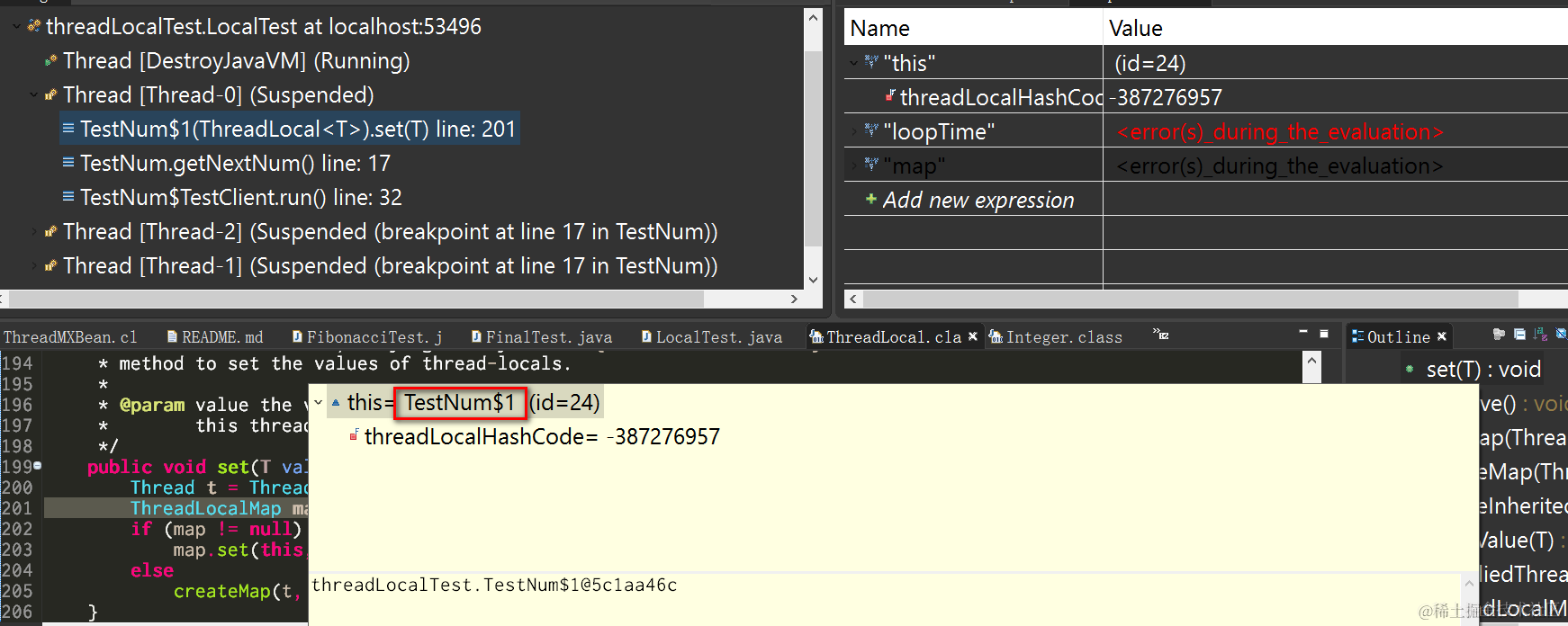This screenshot has height=626, width=1568.
Task: Click the DestroyJavaVM running thread icon
Action: coord(51,60)
